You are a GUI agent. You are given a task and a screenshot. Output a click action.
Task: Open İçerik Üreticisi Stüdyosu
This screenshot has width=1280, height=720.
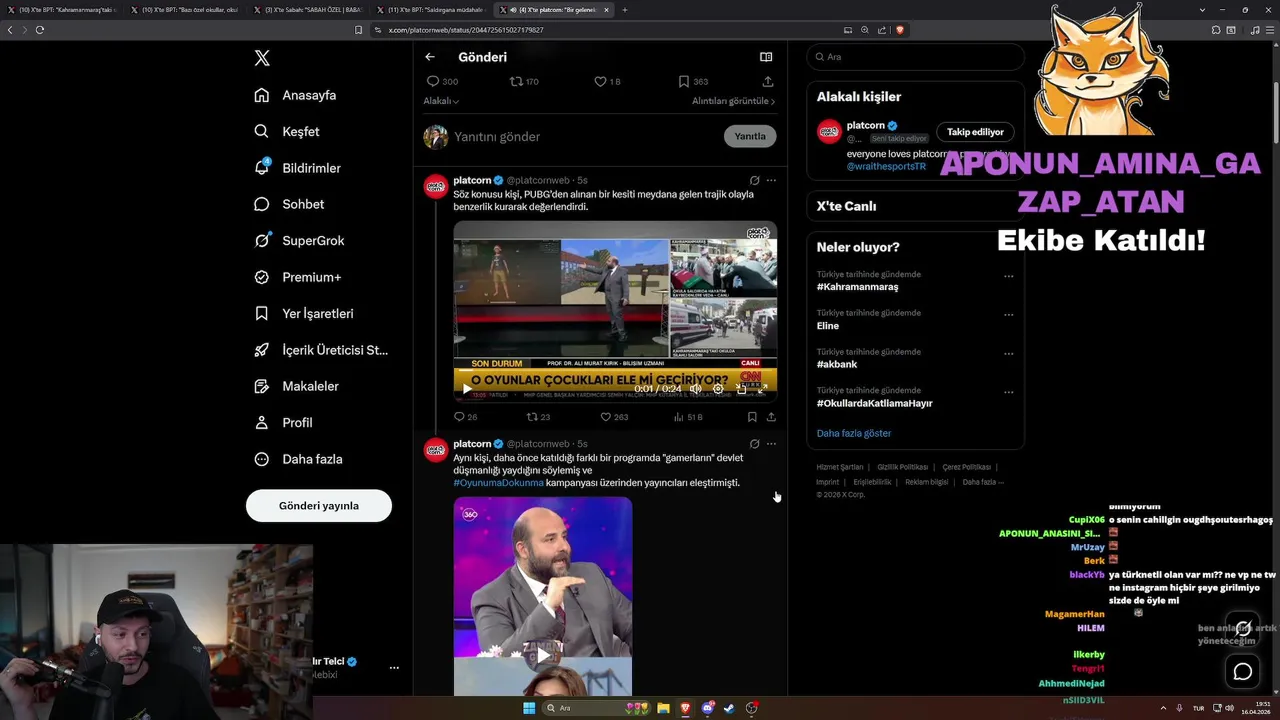pyautogui.click(x=321, y=350)
